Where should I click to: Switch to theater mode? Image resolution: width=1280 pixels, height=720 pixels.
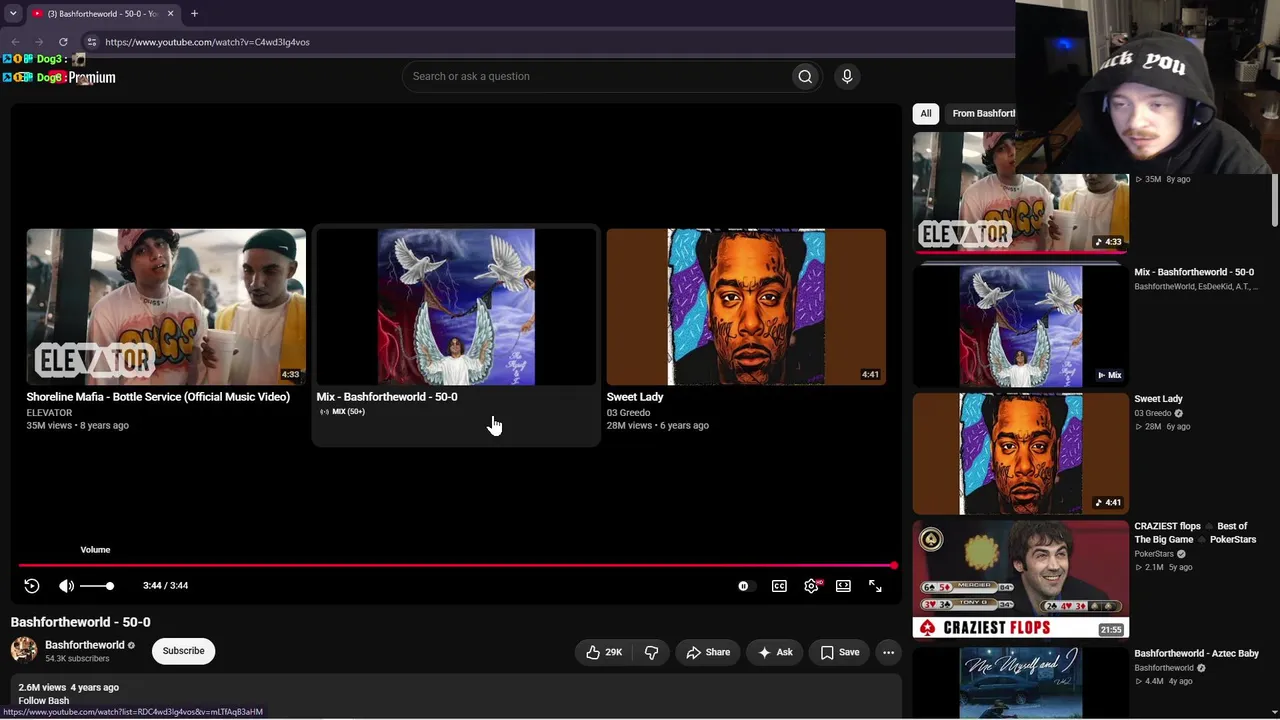click(843, 586)
